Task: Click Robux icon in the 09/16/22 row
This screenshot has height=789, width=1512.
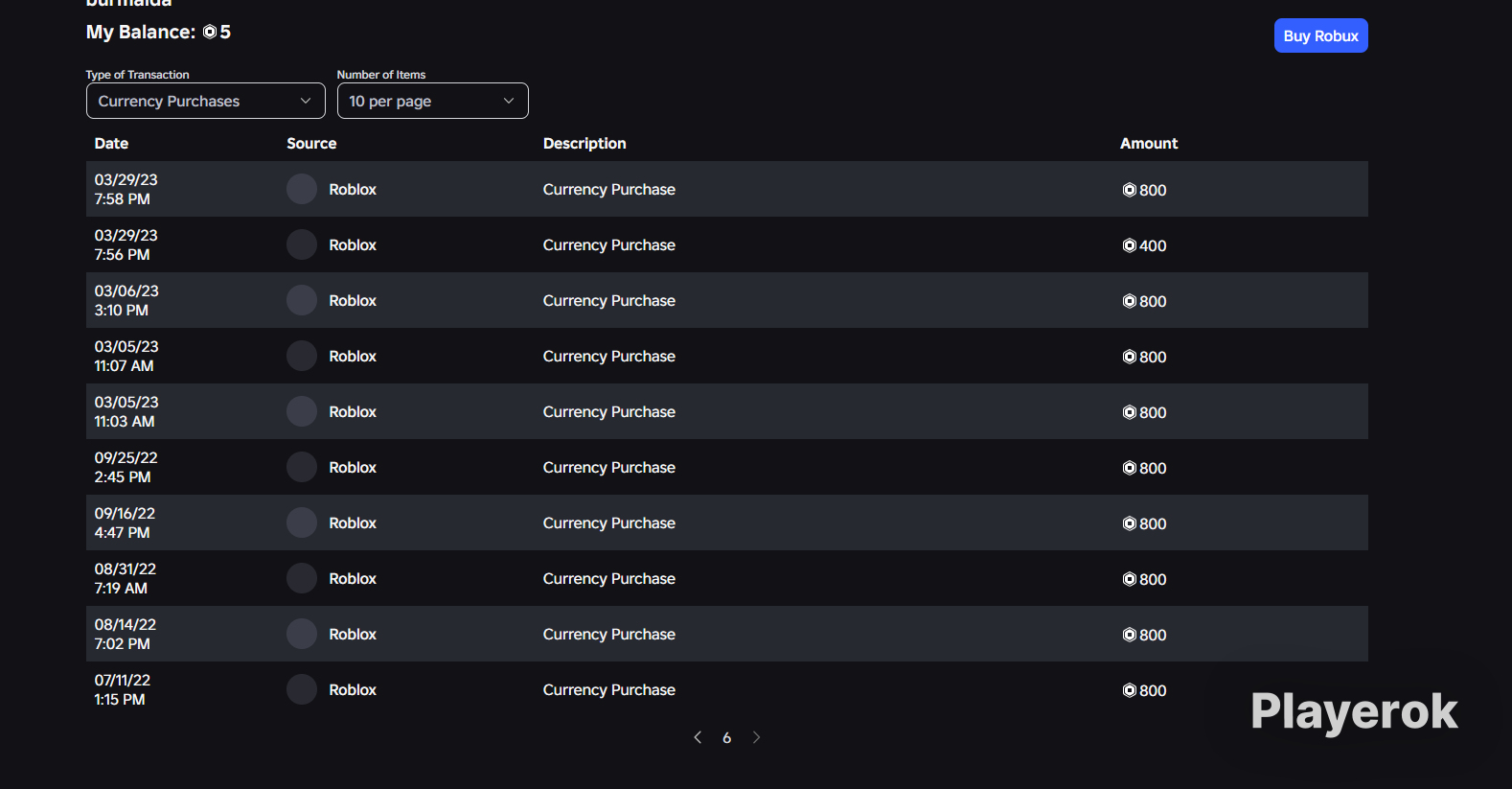Action: [x=1129, y=523]
